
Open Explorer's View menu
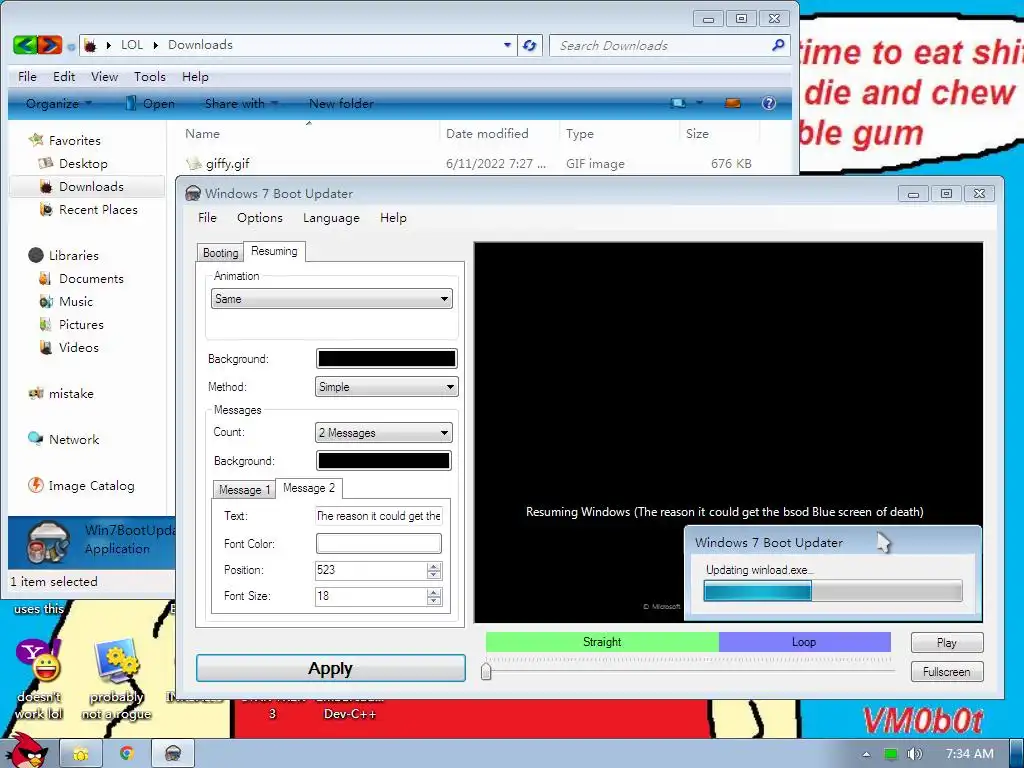(104, 76)
